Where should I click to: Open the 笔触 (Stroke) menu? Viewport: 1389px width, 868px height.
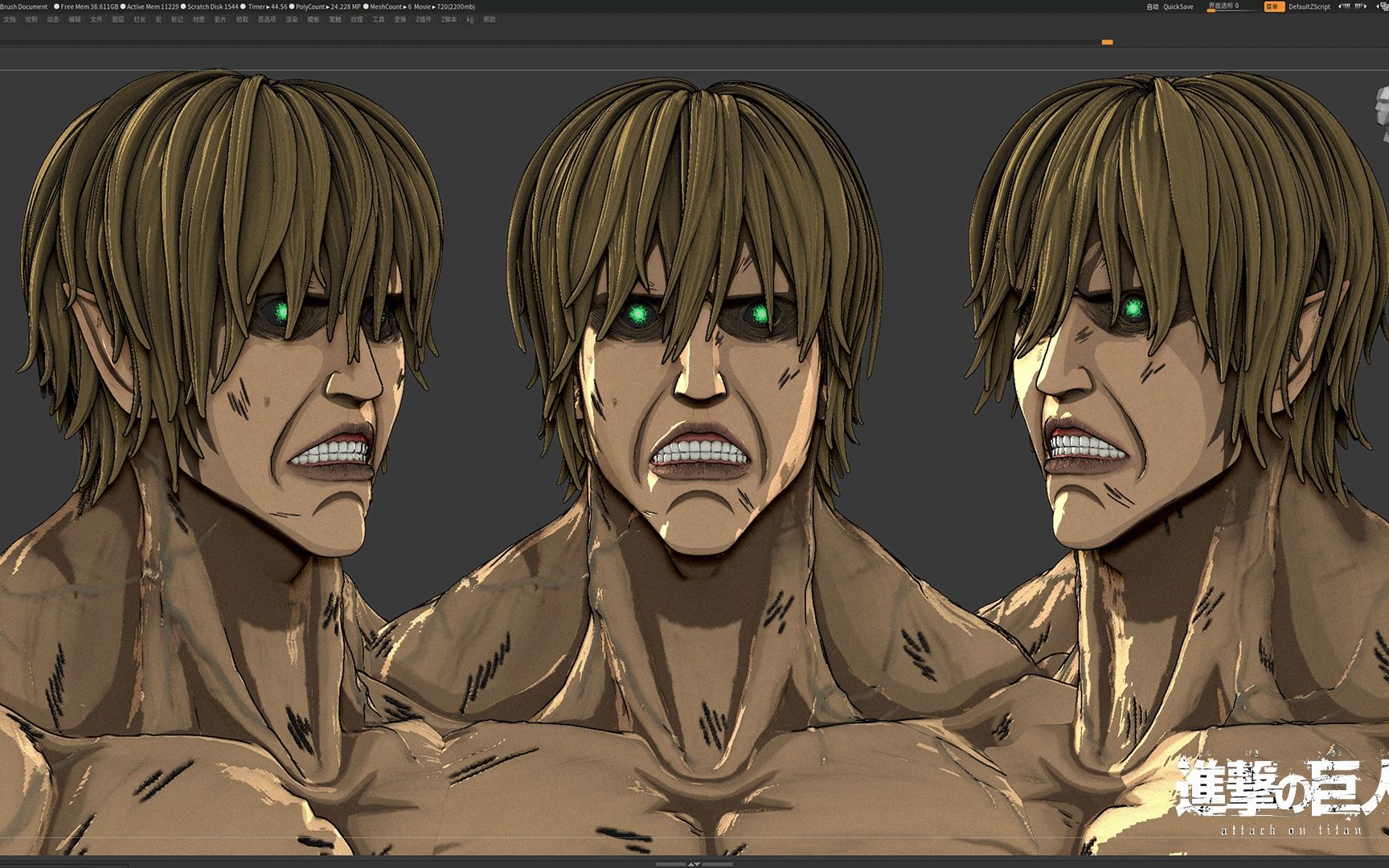point(335,19)
